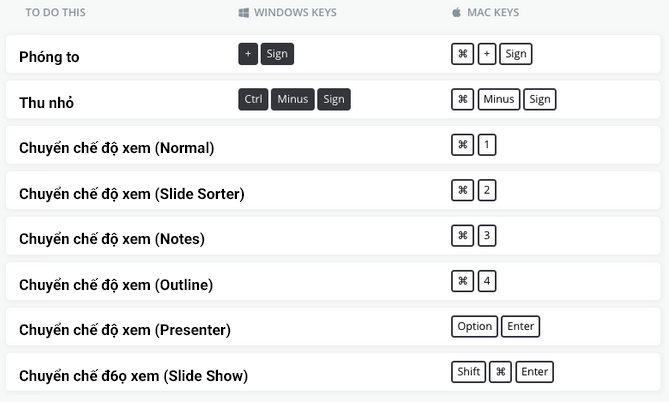669x402 pixels.
Task: Click Command key icon beside the 4 key
Action: [x=463, y=281]
